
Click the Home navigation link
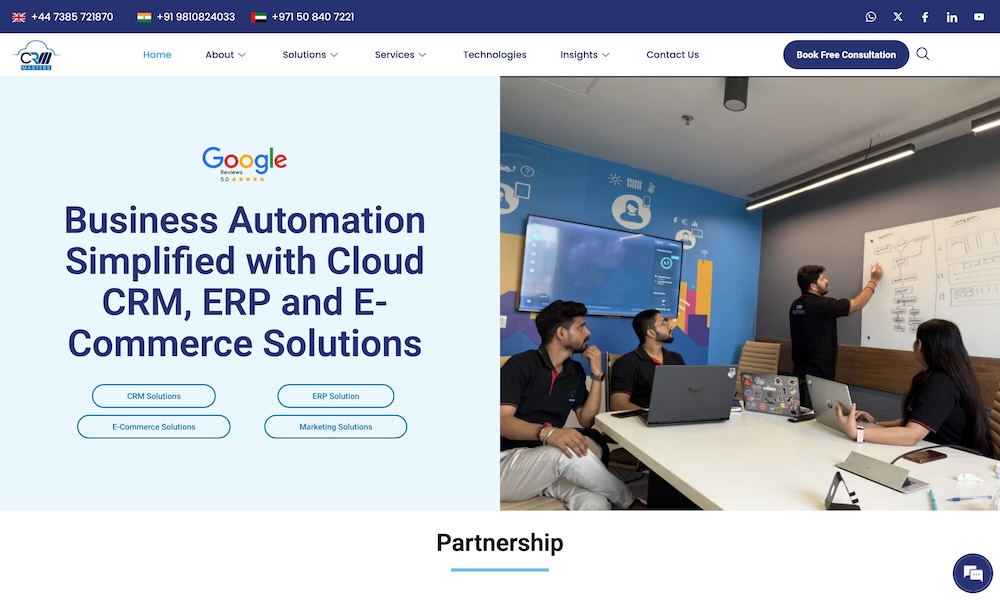click(x=157, y=55)
